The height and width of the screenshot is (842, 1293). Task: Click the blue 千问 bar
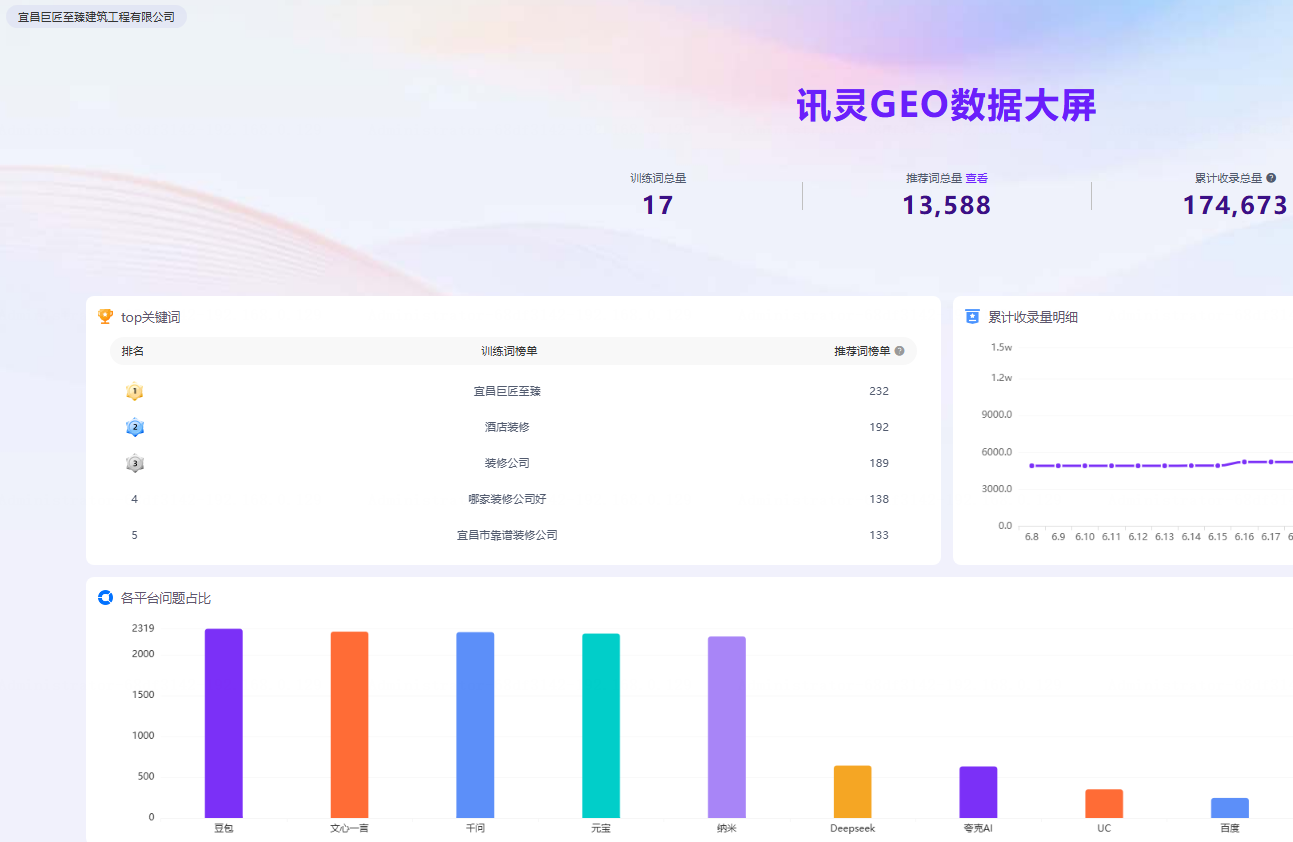[475, 725]
